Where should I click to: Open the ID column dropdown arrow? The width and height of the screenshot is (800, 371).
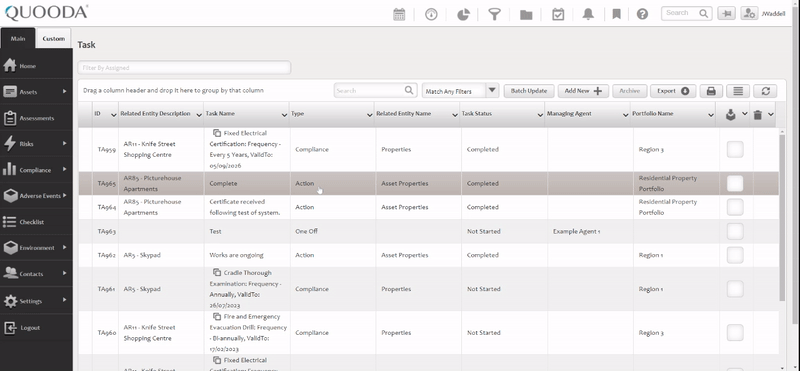113,115
